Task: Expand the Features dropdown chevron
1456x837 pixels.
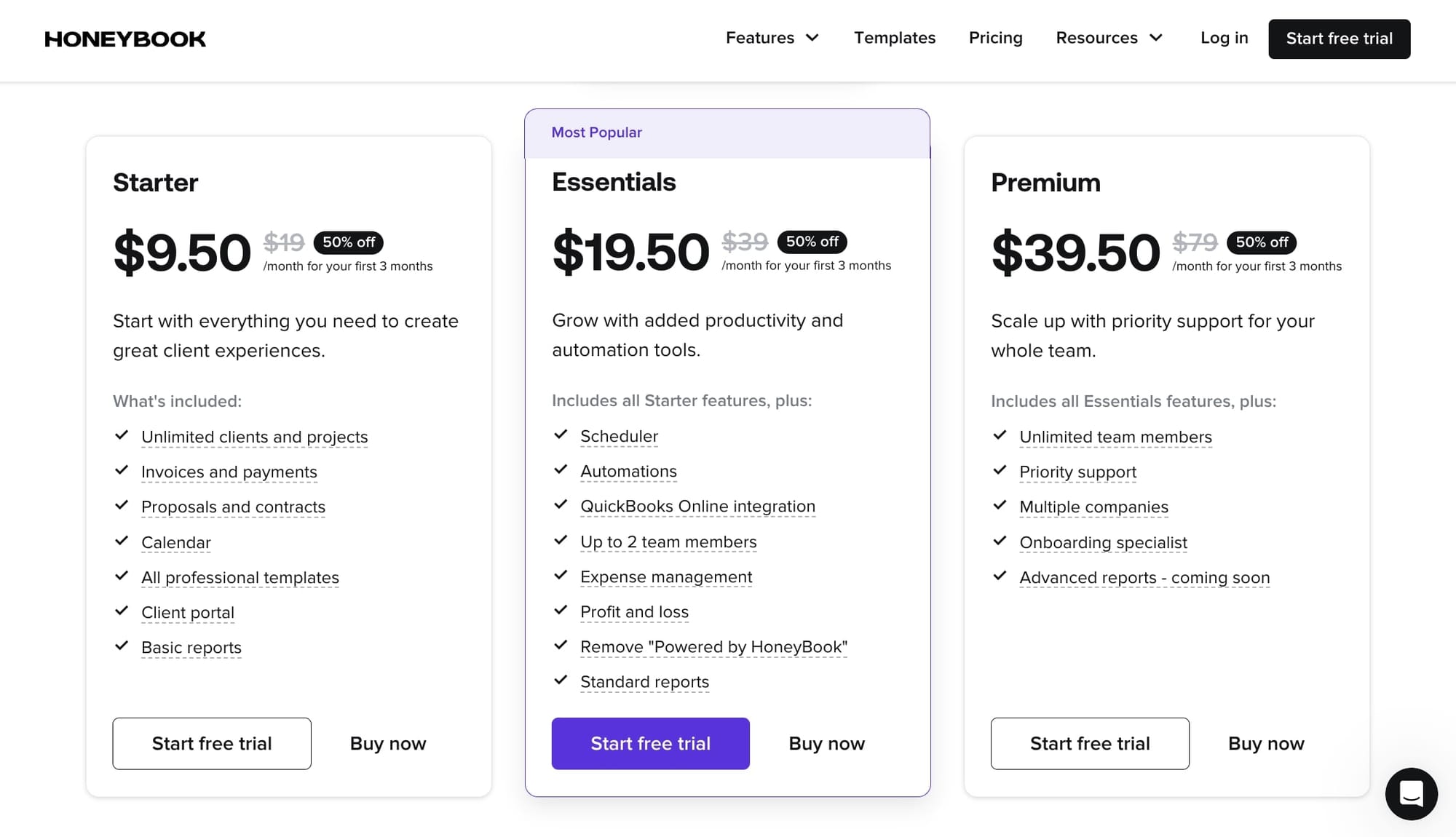Action: [812, 38]
